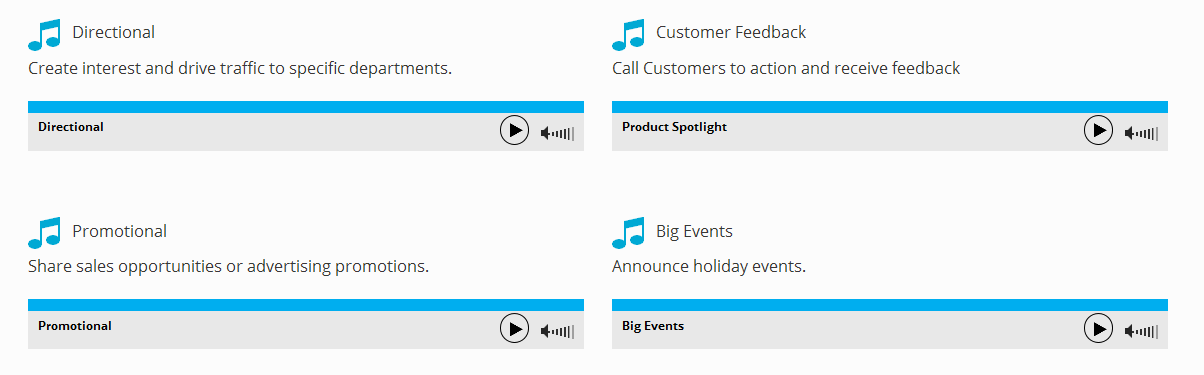The image size is (1204, 375).
Task: Click the music note icon beside Customer Feedback
Action: pos(629,34)
